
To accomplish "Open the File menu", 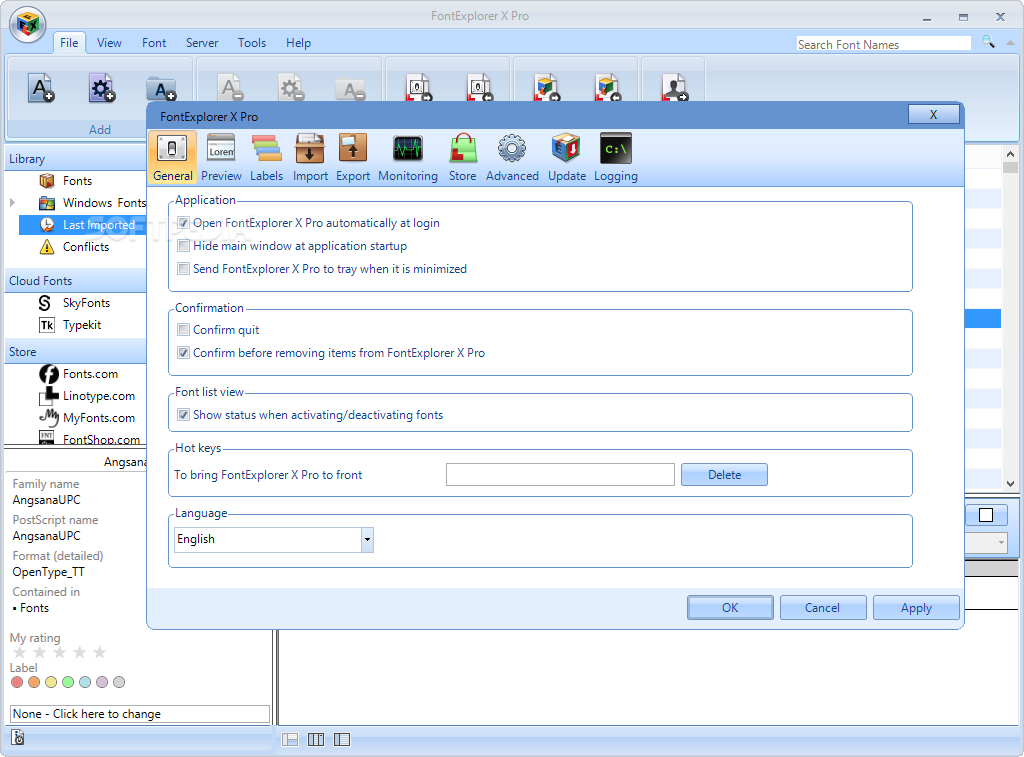I will (x=69, y=42).
